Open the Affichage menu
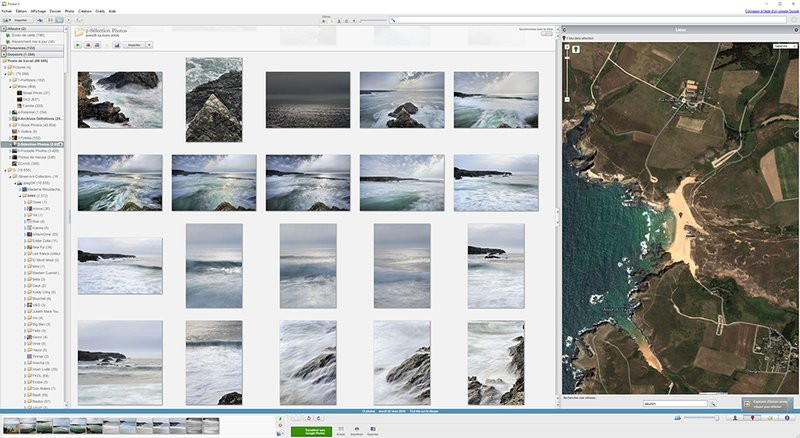Screen dimensions: 800x438 (38, 11)
